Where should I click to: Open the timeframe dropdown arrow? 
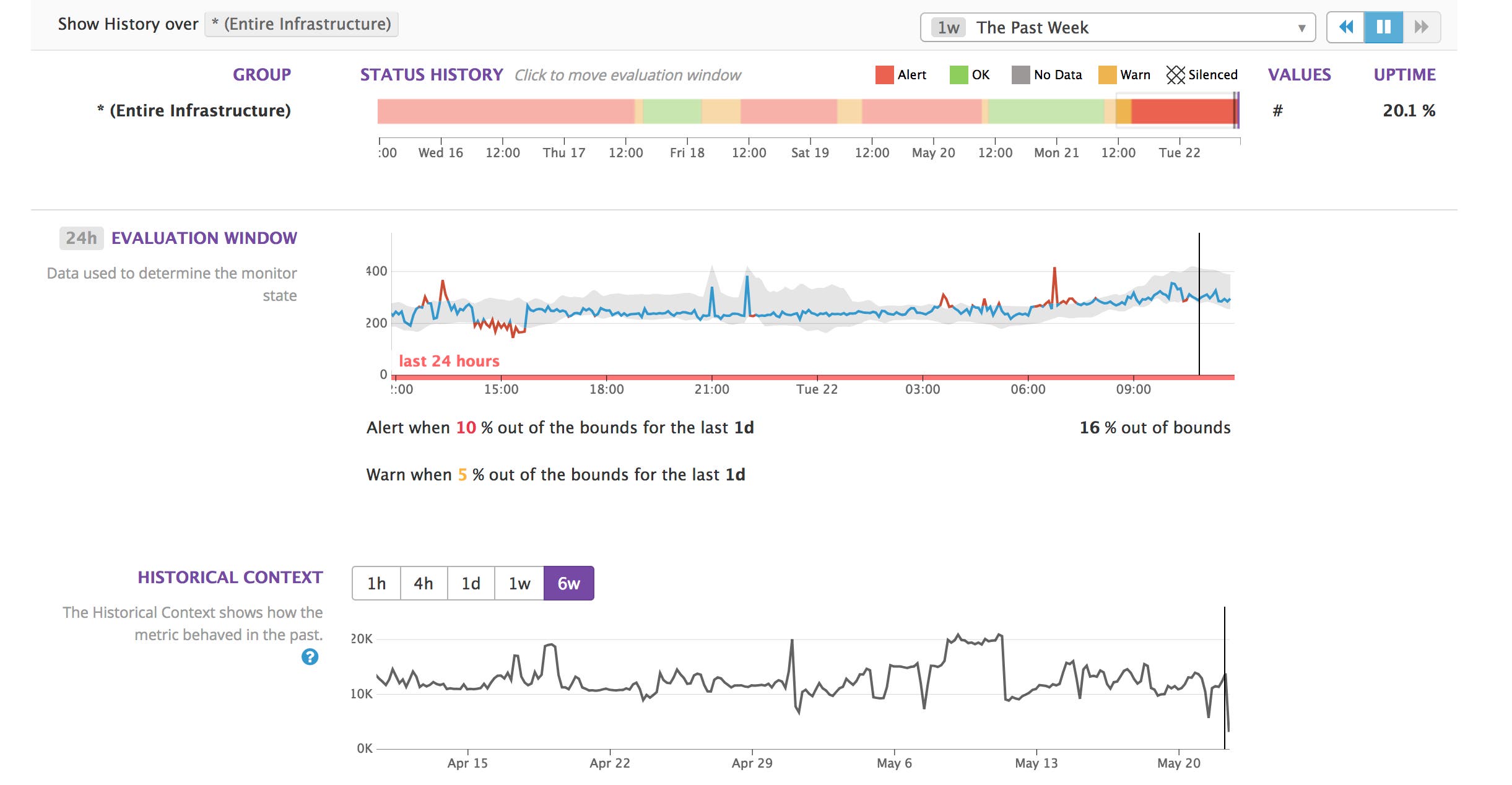pos(1301,27)
